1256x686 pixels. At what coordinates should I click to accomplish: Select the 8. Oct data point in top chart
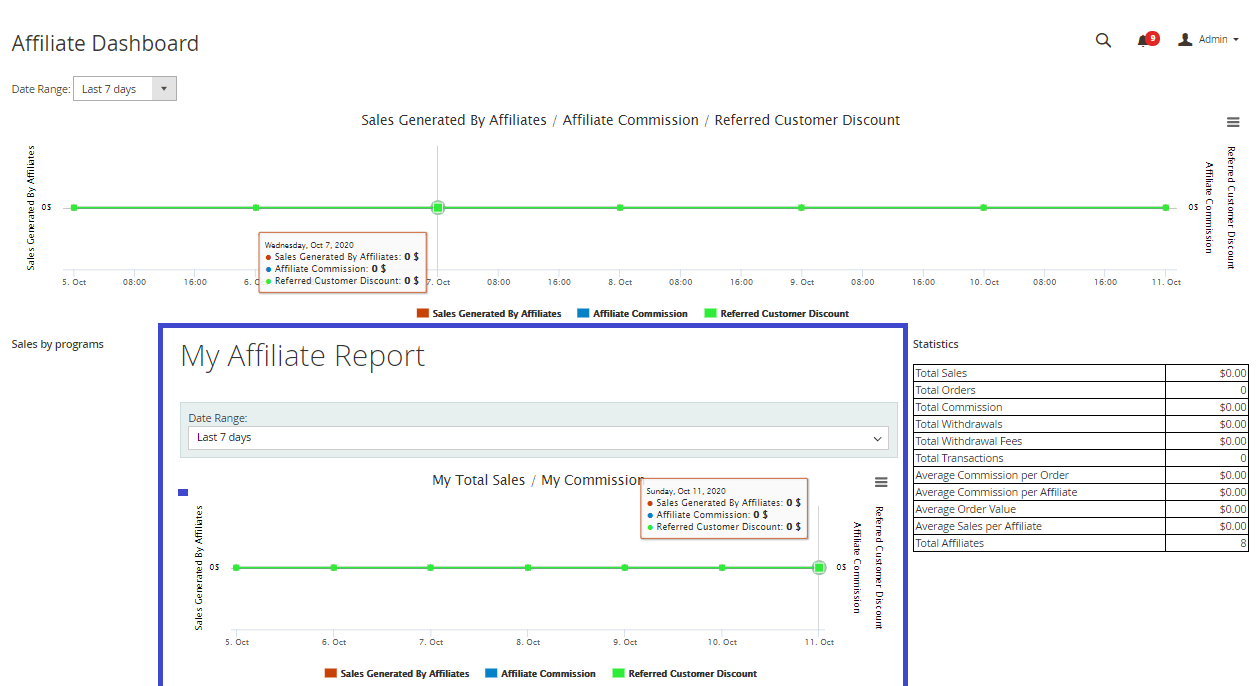[620, 207]
